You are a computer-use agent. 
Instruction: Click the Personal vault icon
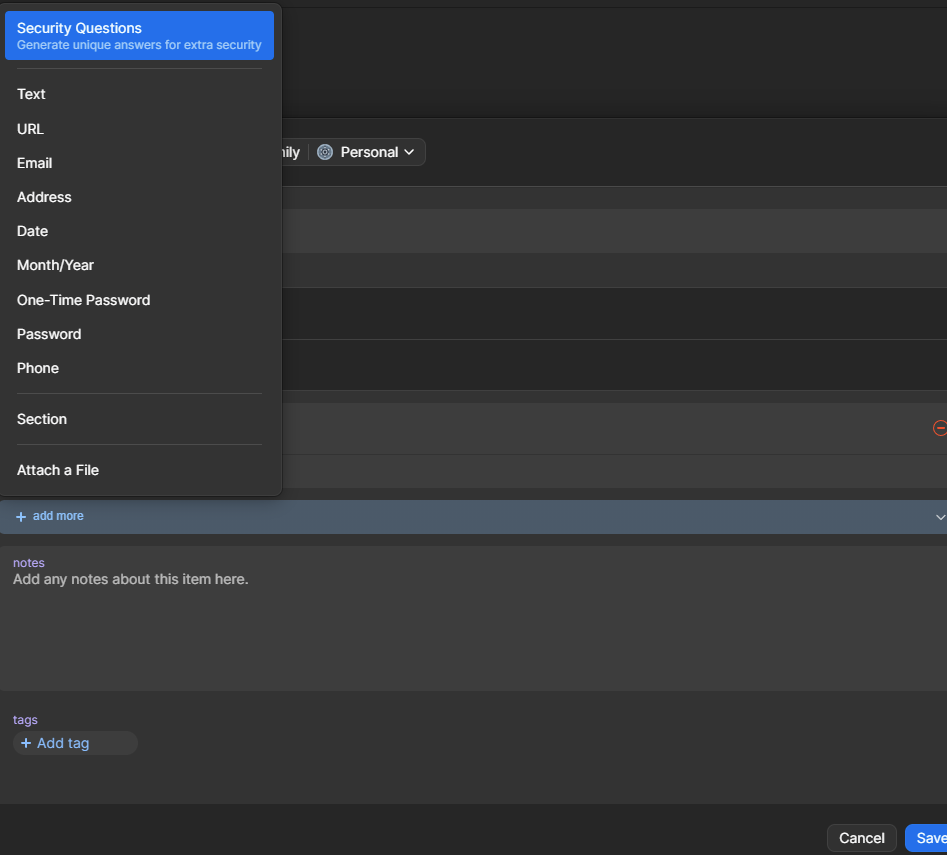(x=325, y=152)
